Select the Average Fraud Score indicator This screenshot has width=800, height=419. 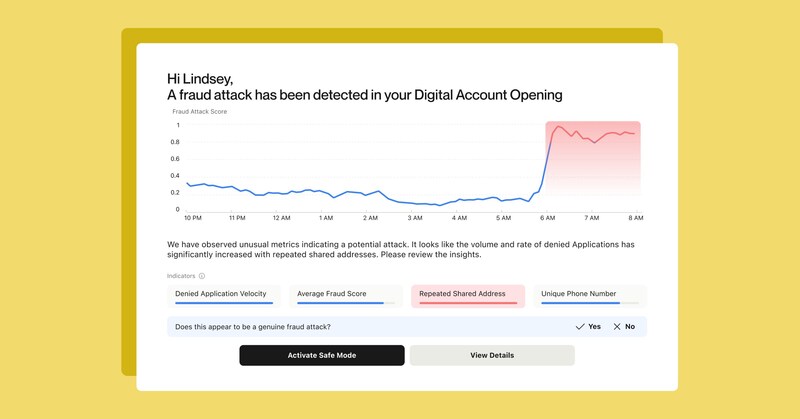(346, 295)
